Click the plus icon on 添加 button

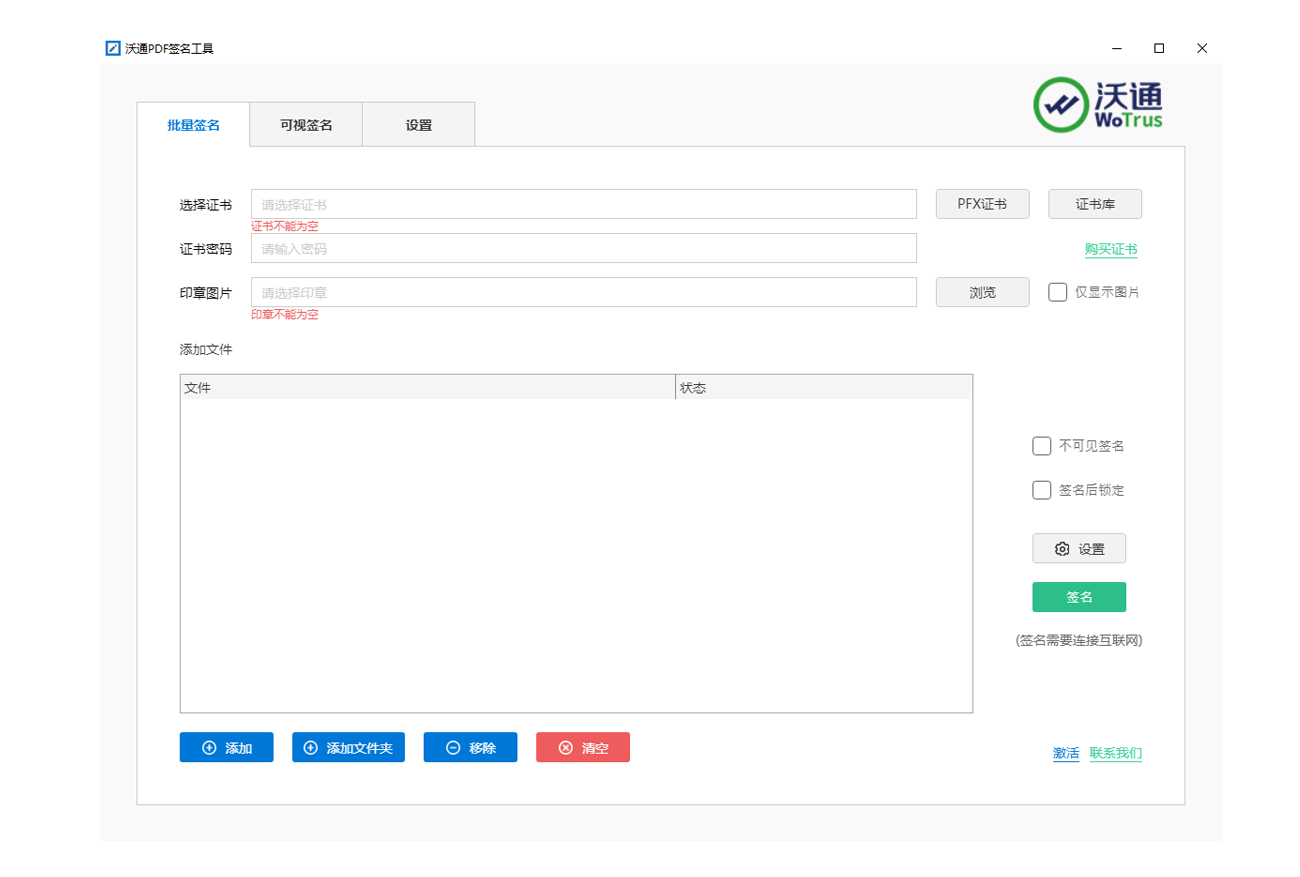[209, 748]
